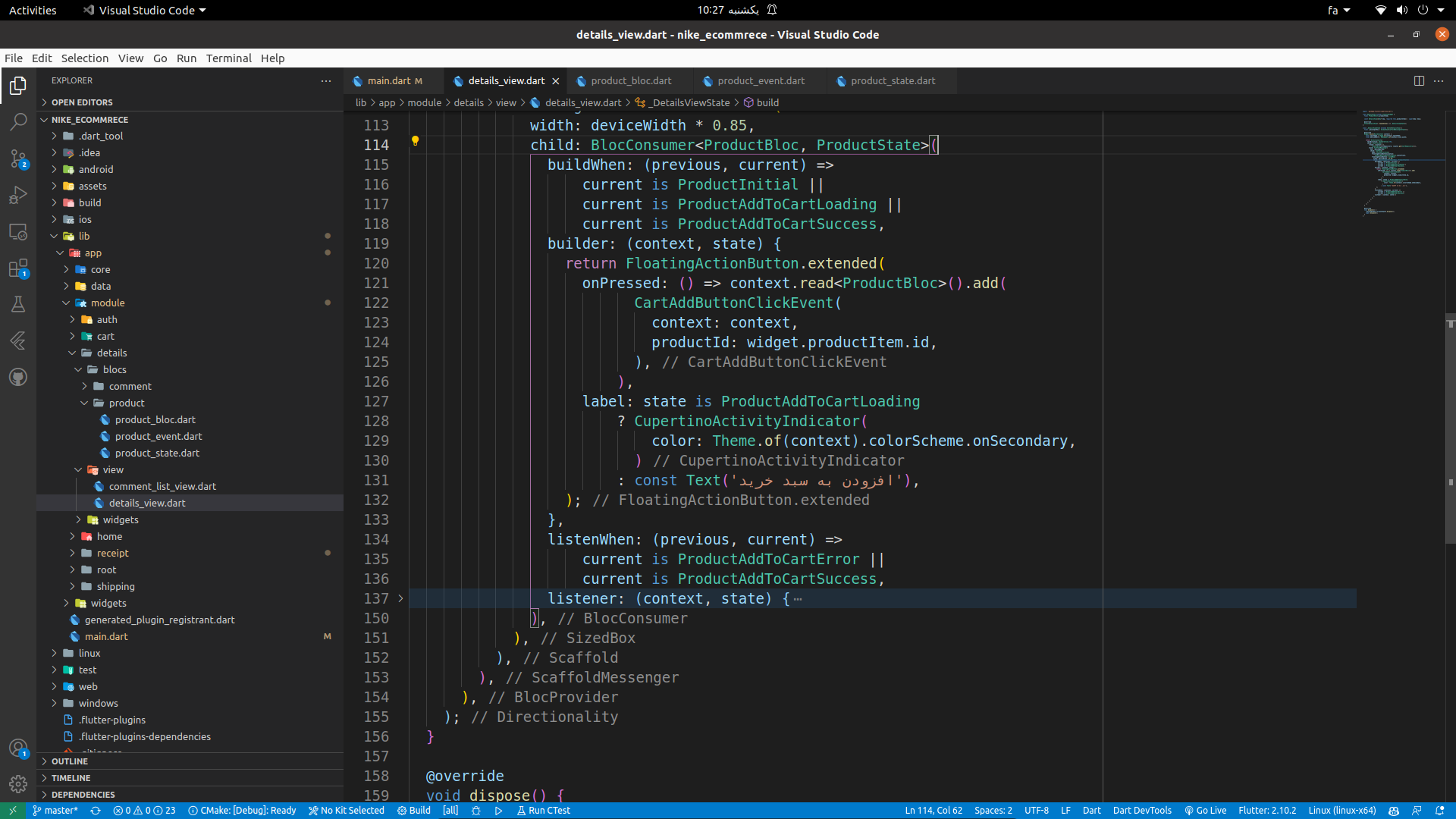This screenshot has width=1456, height=819.
Task: Open the File menu
Action: [x=13, y=58]
